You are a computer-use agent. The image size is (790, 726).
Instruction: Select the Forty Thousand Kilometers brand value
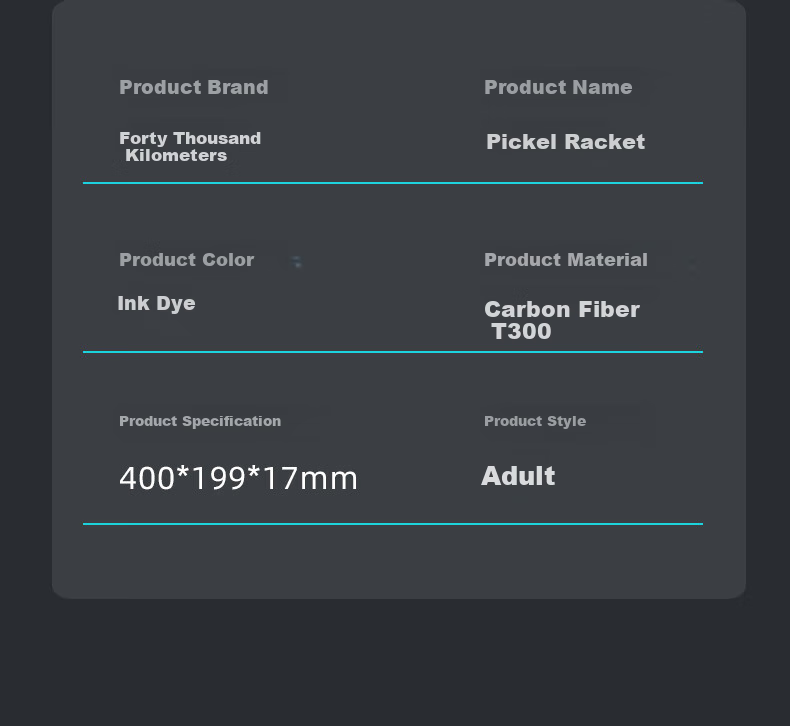190,147
